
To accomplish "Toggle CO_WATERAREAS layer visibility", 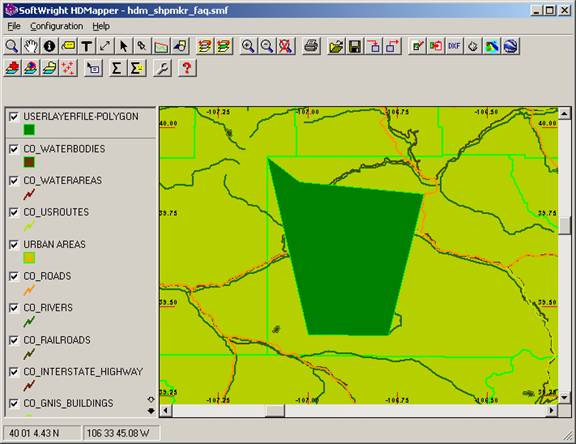I will pyautogui.click(x=14, y=180).
